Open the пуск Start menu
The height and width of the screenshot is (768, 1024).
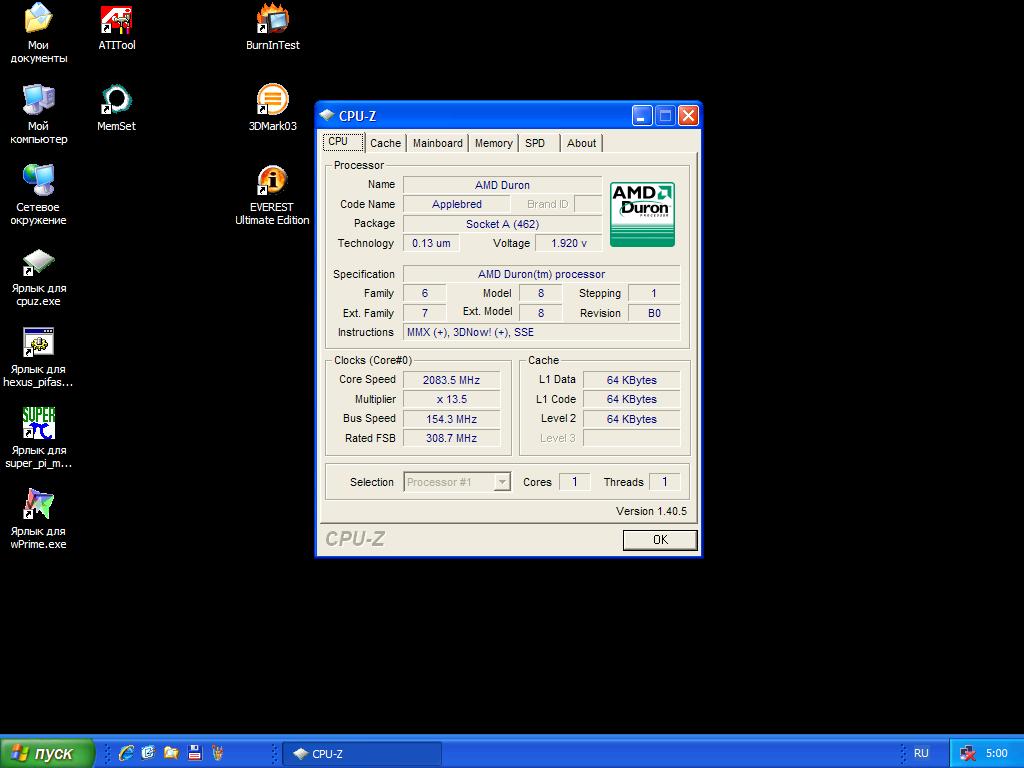click(47, 753)
